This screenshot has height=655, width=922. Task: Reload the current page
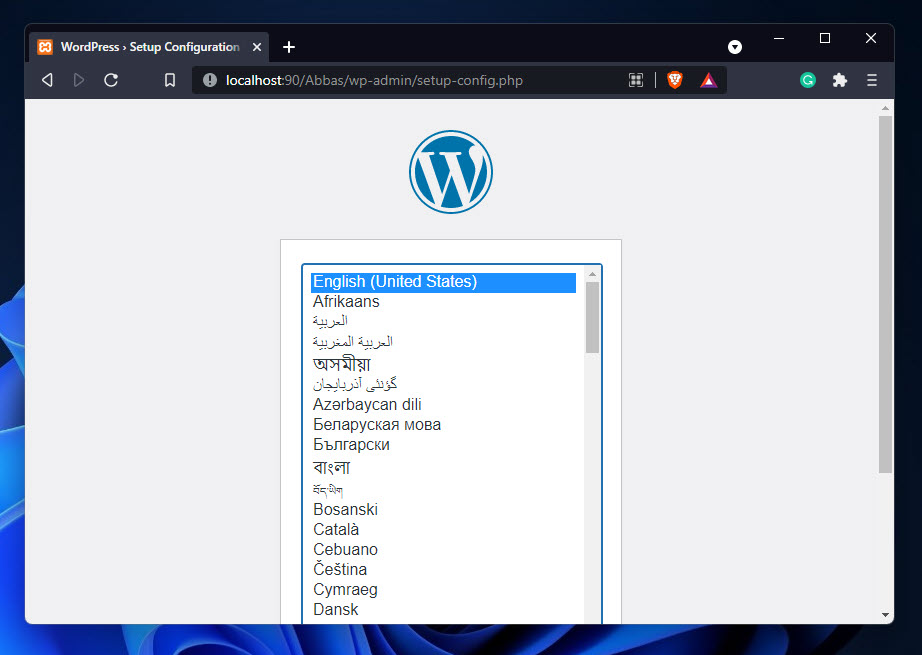(x=111, y=80)
